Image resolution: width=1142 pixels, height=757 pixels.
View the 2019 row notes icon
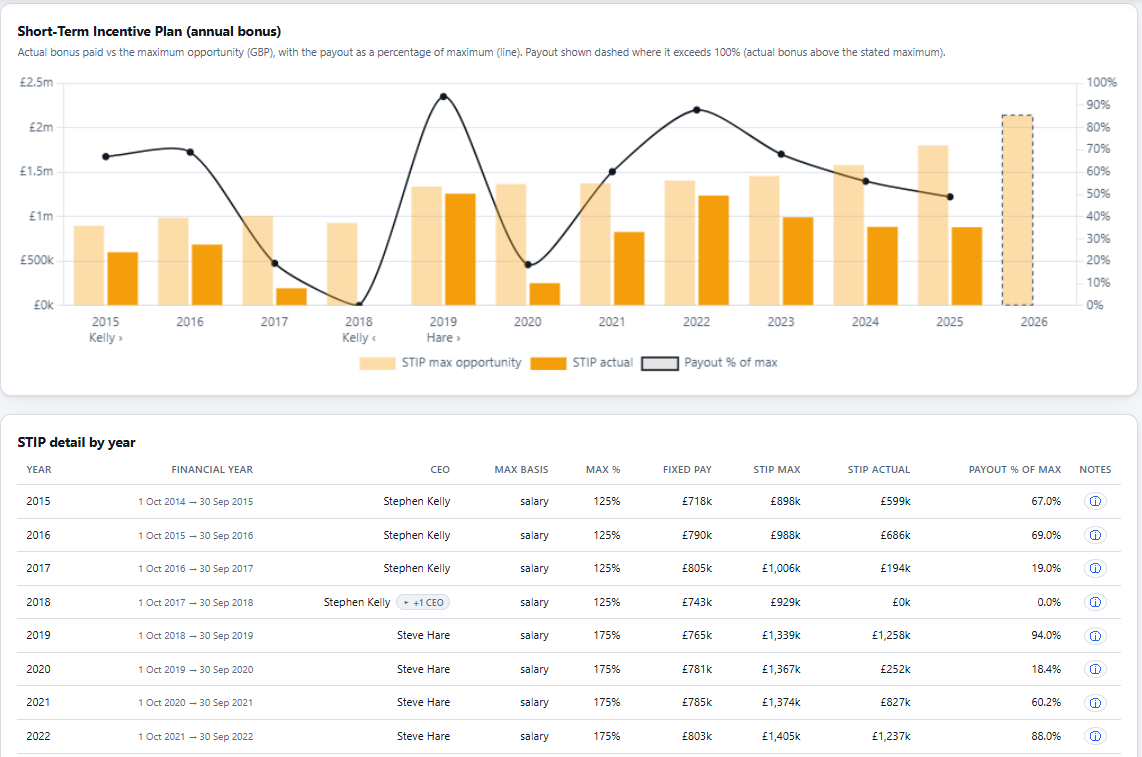click(x=1095, y=635)
